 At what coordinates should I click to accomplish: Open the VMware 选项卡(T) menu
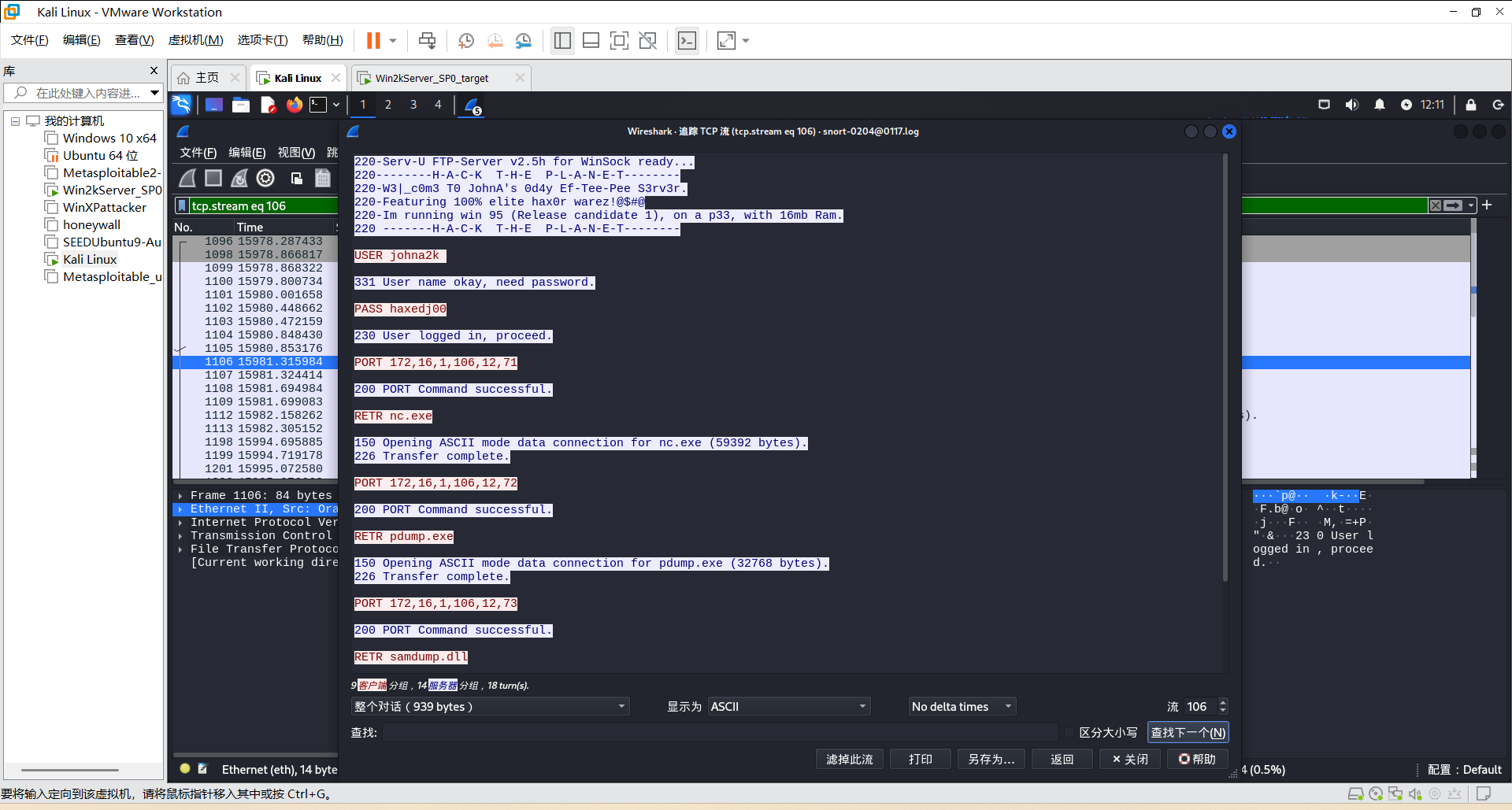(x=263, y=40)
